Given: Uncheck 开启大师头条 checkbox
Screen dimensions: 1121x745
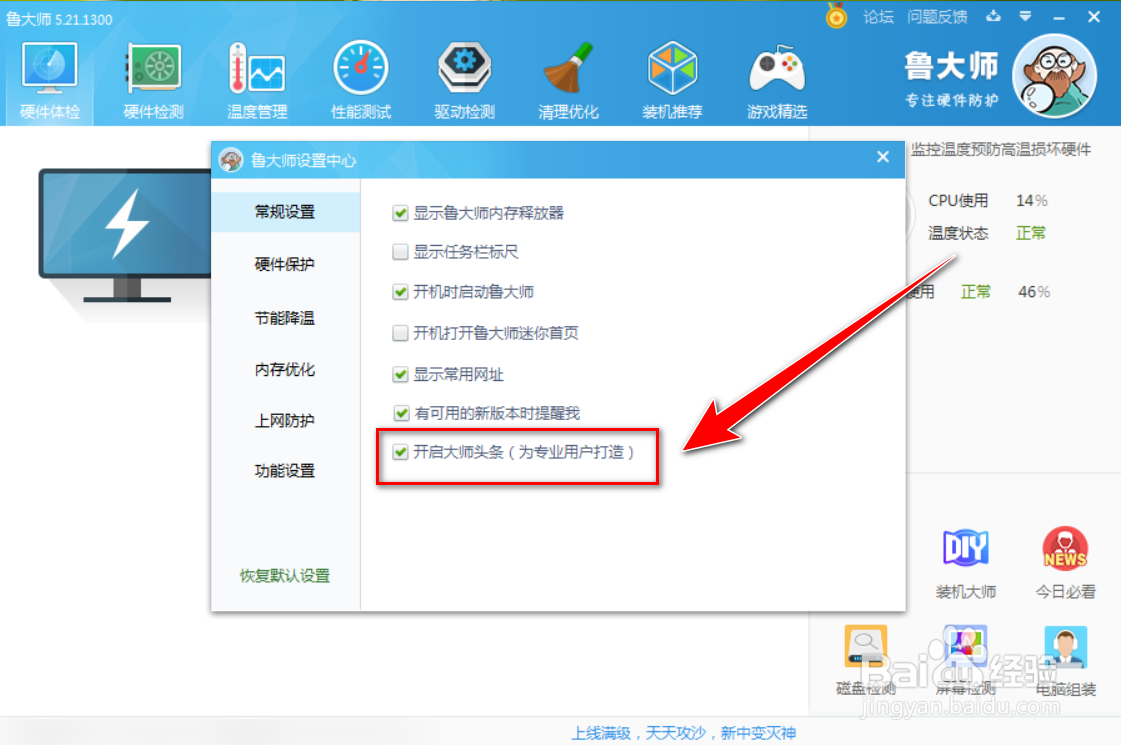Looking at the screenshot, I should 400,452.
